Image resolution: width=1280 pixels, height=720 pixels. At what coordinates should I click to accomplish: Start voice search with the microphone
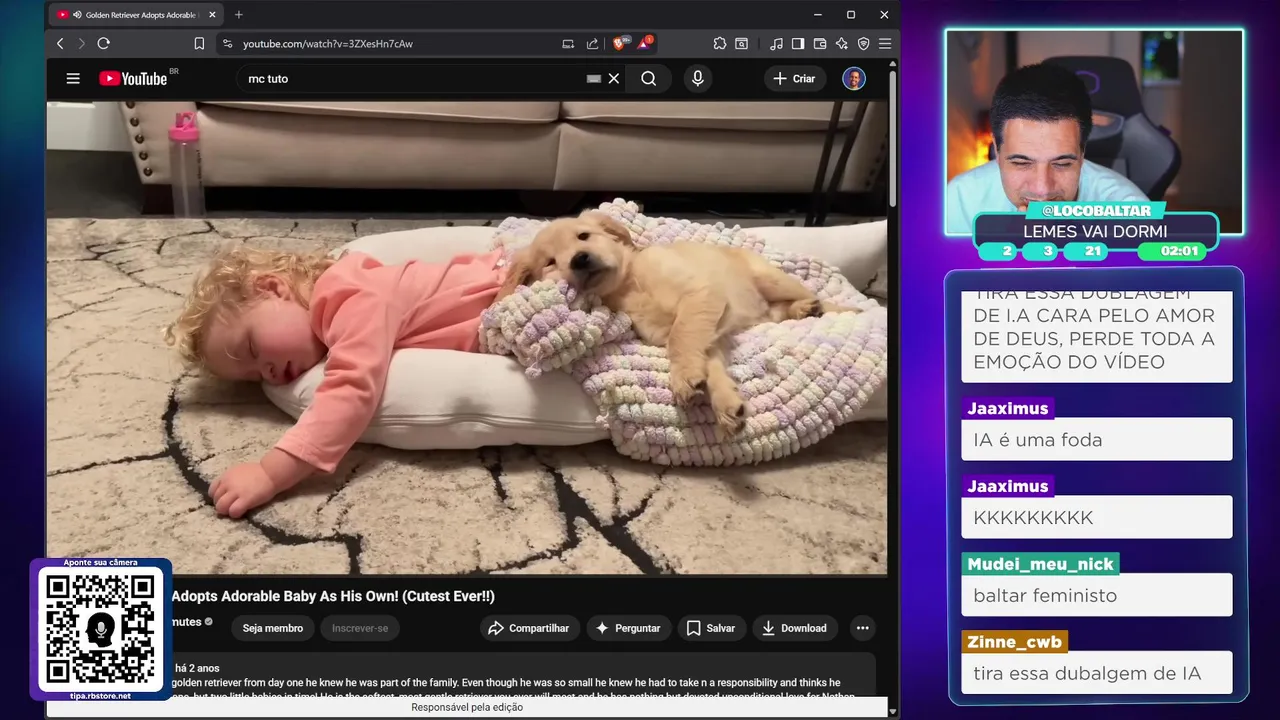[698, 79]
